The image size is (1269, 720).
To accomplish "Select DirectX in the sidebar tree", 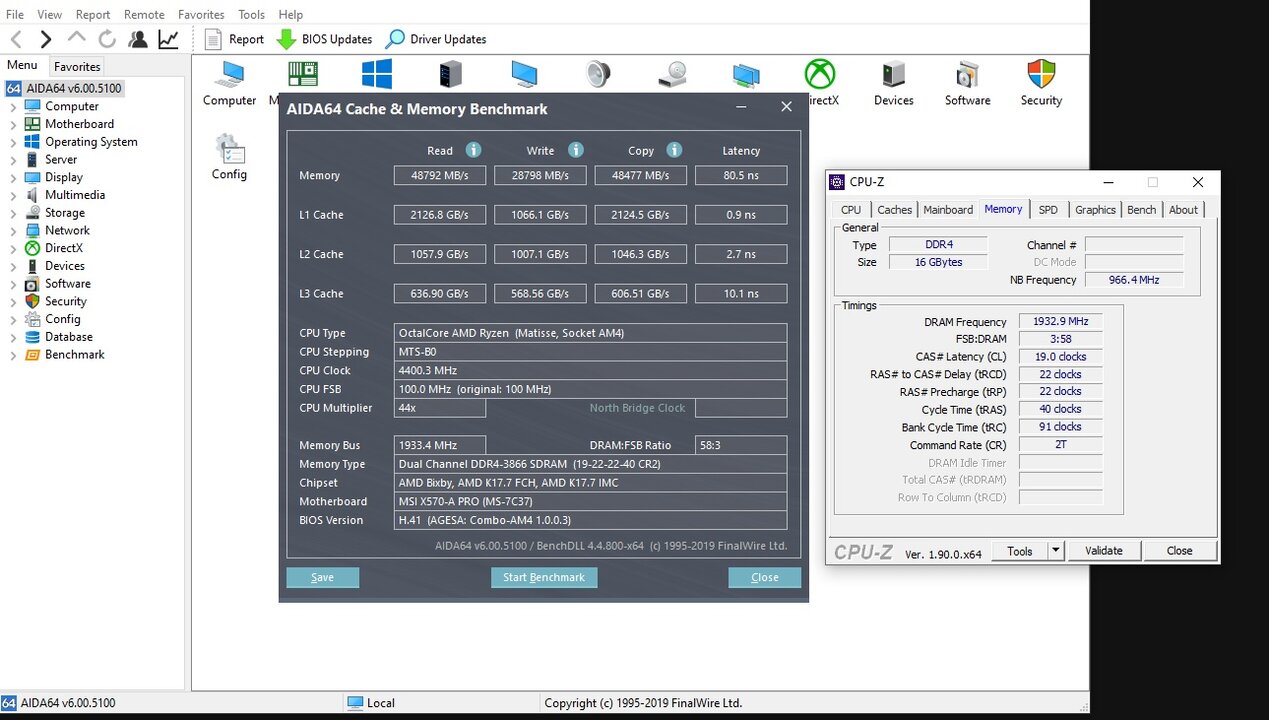I will click(64, 248).
